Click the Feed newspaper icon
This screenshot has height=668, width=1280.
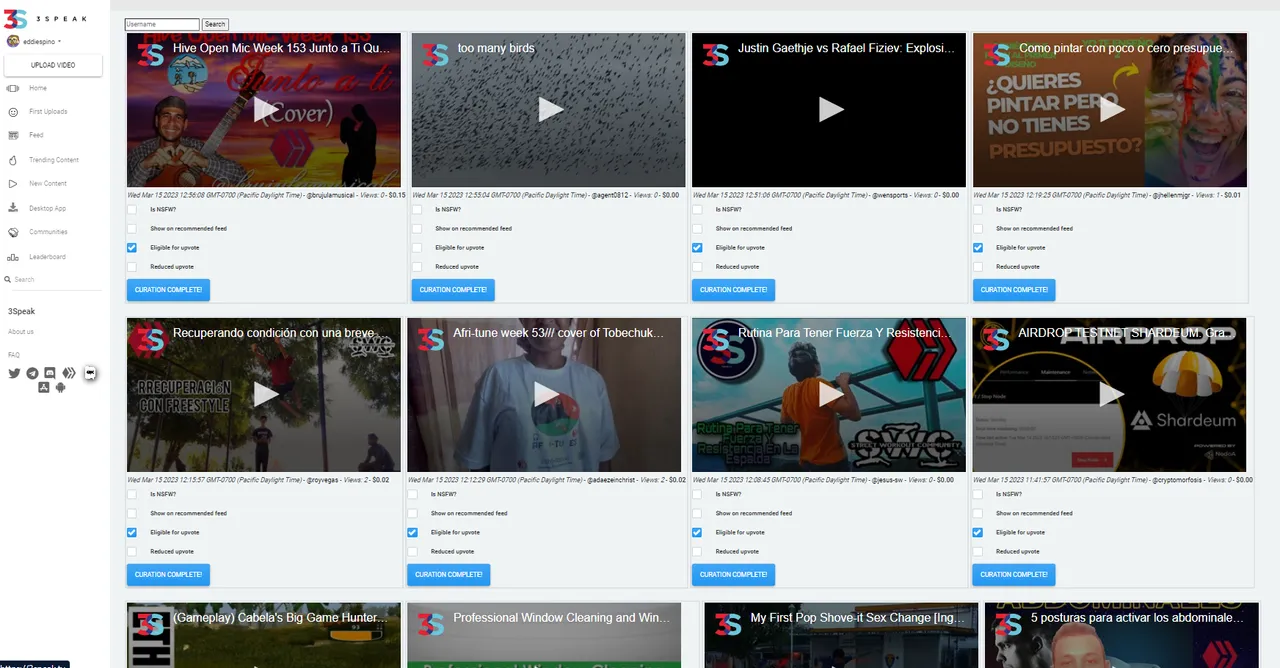pyautogui.click(x=13, y=135)
